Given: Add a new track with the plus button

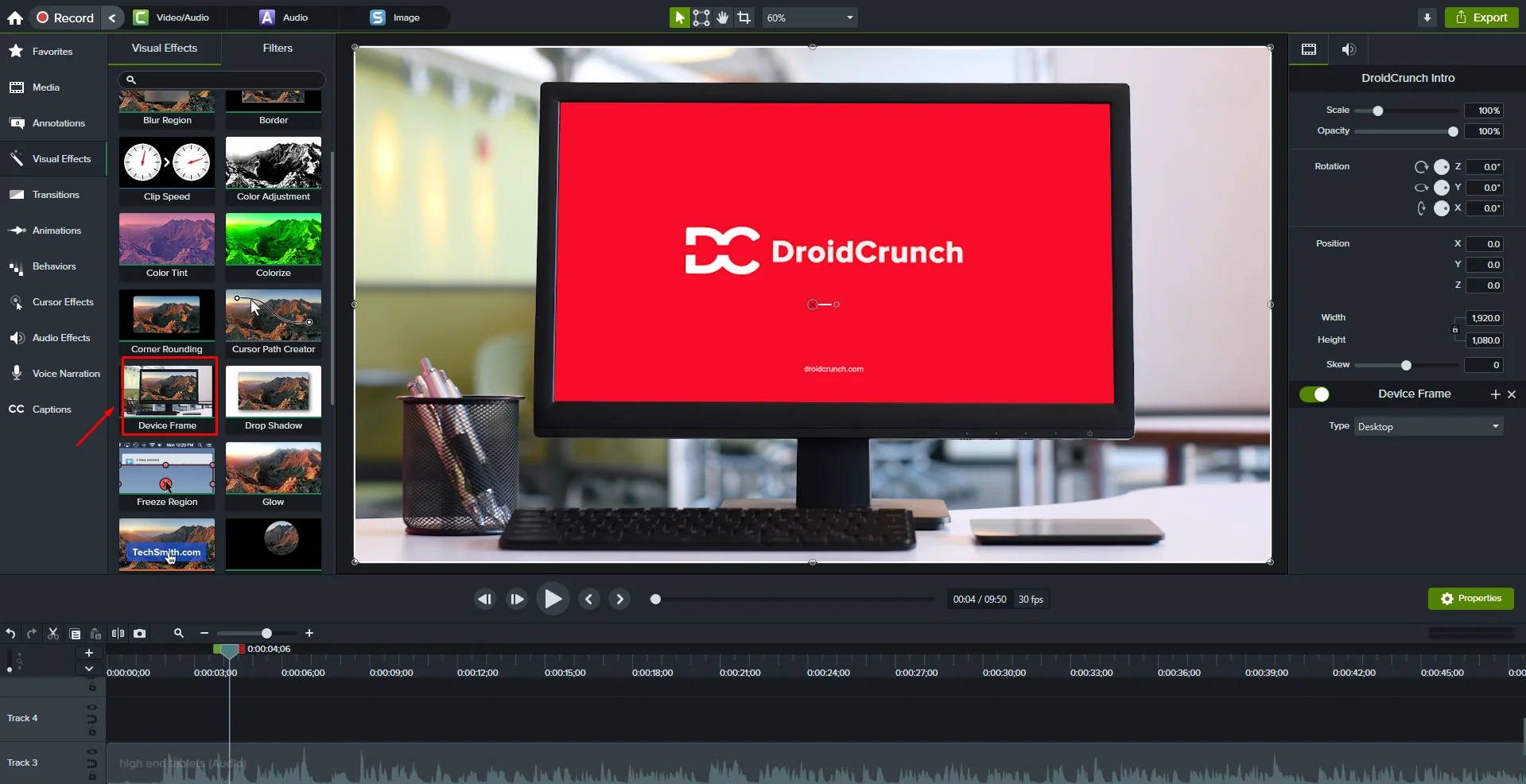Looking at the screenshot, I should [89, 653].
